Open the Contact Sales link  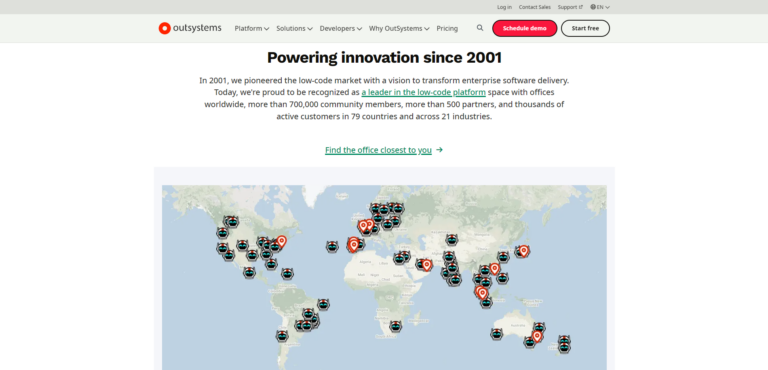coord(535,7)
